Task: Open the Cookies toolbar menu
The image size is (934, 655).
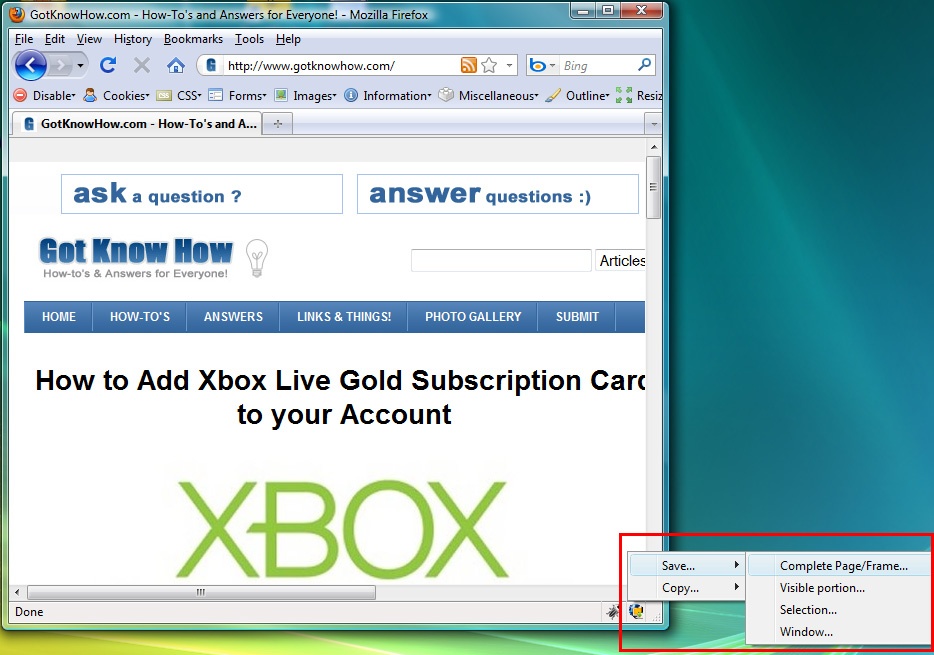Action: (x=117, y=95)
